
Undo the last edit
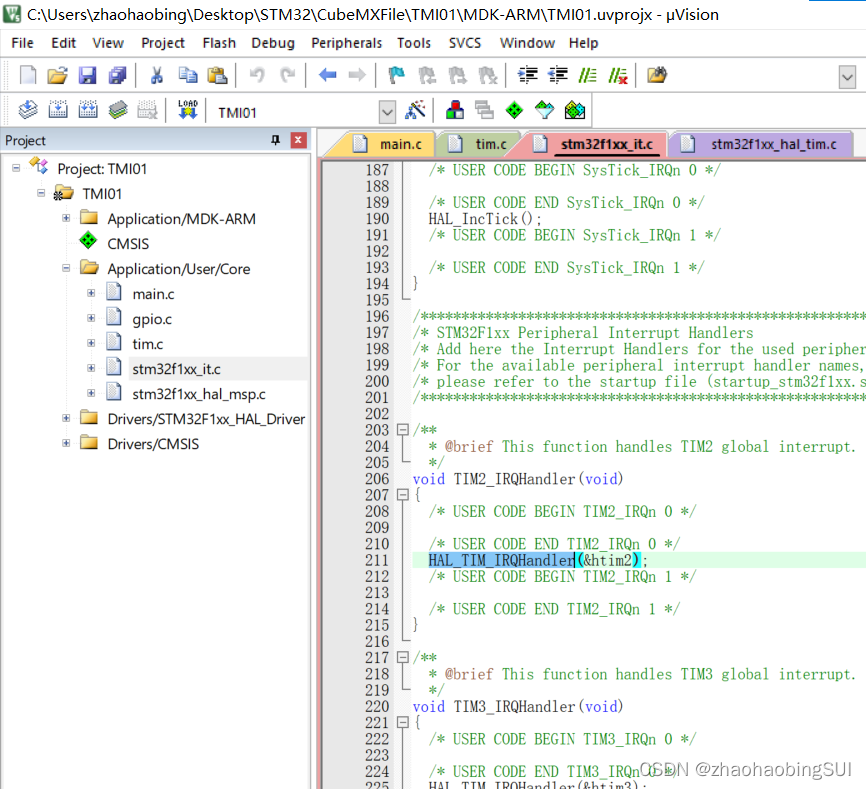257,75
